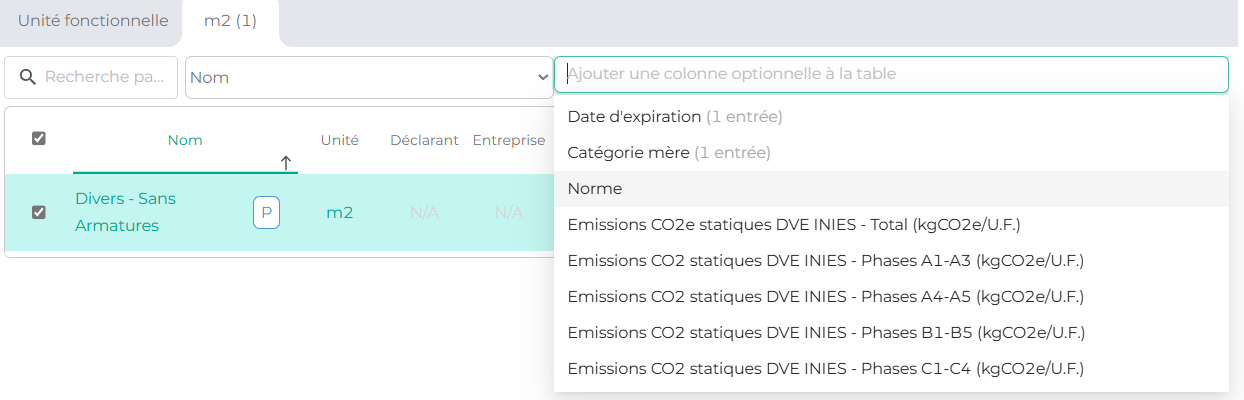Pick the Phases A4-A5 emissions option
The height and width of the screenshot is (400, 1244).
tap(825, 297)
